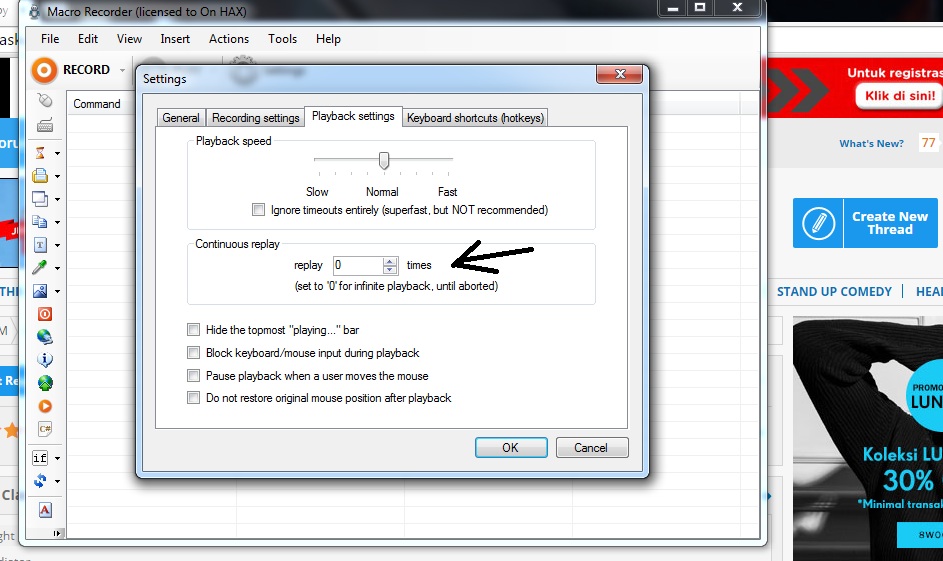Viewport: 943px width, 561px height.
Task: Click the C# script icon
Action: [x=44, y=429]
